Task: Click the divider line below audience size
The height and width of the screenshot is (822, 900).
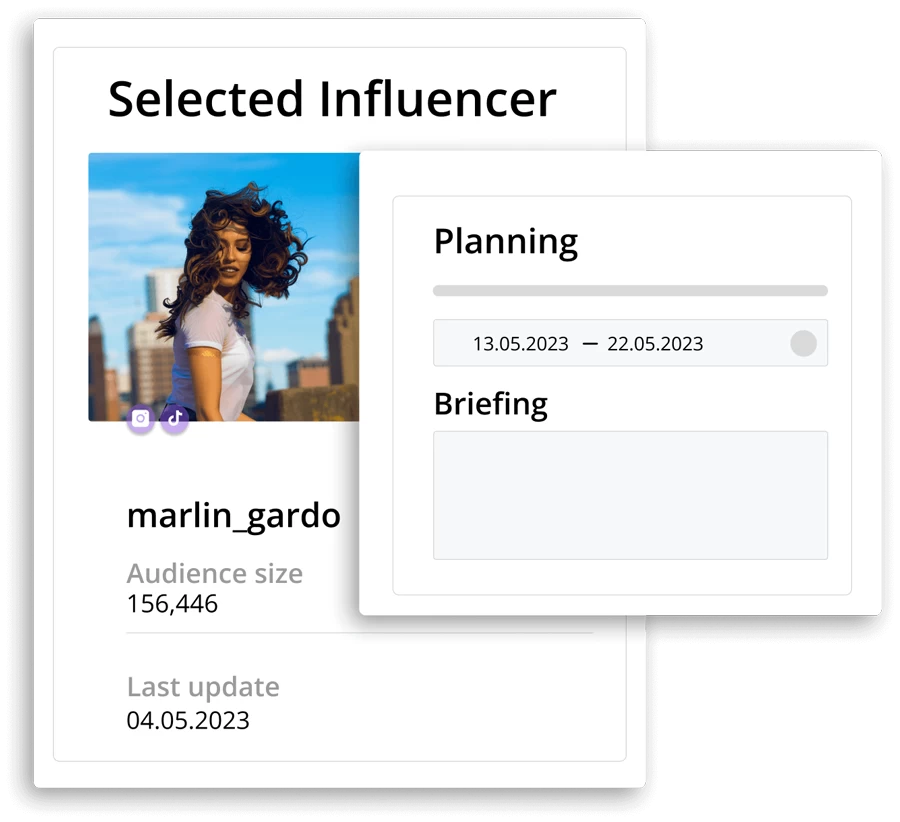Action: 359,633
